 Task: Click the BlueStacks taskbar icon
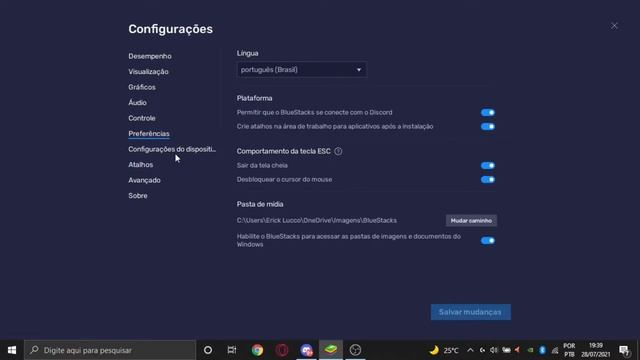tap(331, 350)
